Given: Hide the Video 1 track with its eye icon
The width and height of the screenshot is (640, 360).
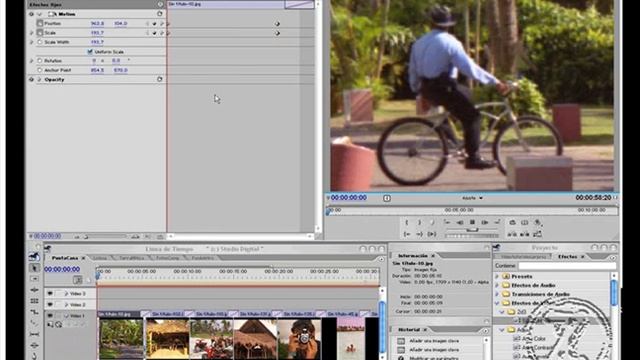Looking at the screenshot, I should (x=50, y=316).
